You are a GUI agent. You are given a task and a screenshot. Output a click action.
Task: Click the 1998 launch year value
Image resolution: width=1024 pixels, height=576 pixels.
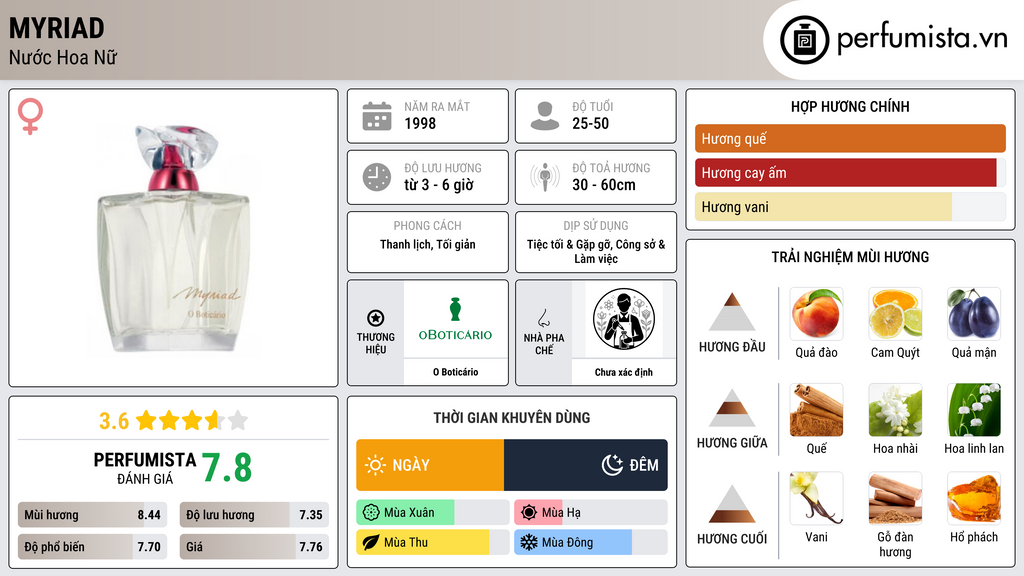click(420, 123)
